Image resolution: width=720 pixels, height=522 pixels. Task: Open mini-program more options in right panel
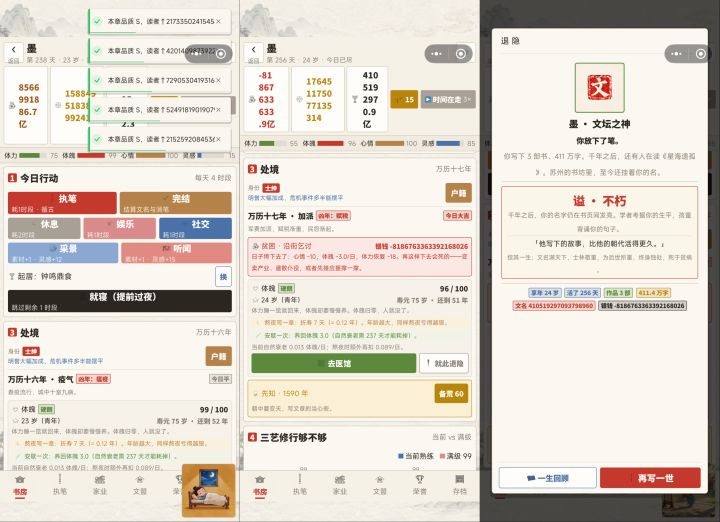coord(676,54)
